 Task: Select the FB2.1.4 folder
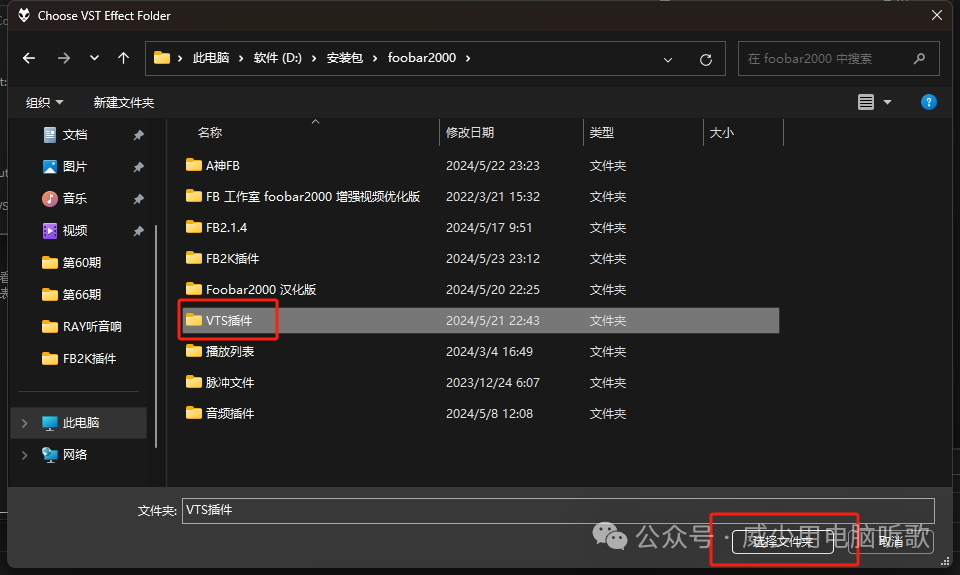tap(481, 228)
